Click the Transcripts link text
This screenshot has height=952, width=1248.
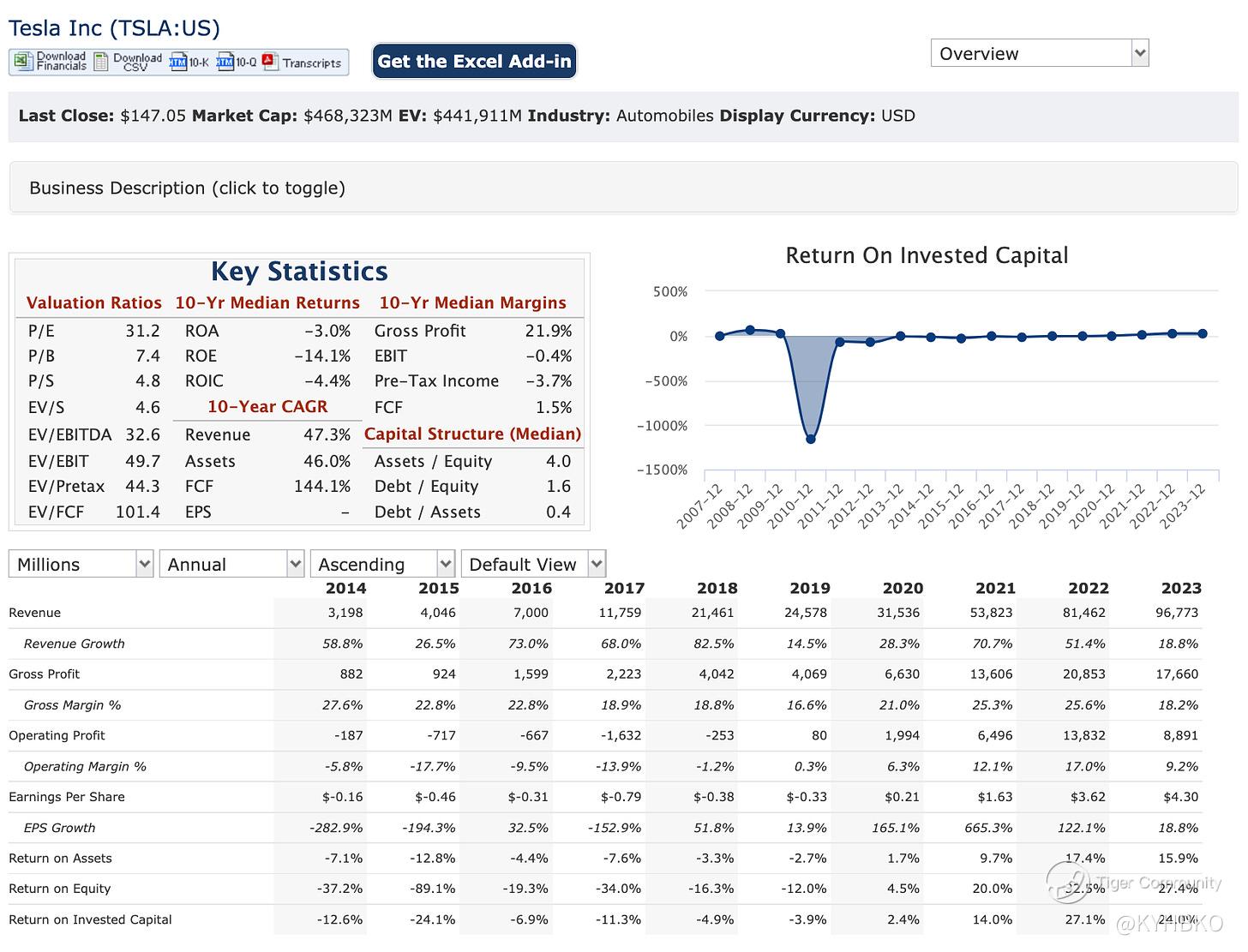point(312,63)
